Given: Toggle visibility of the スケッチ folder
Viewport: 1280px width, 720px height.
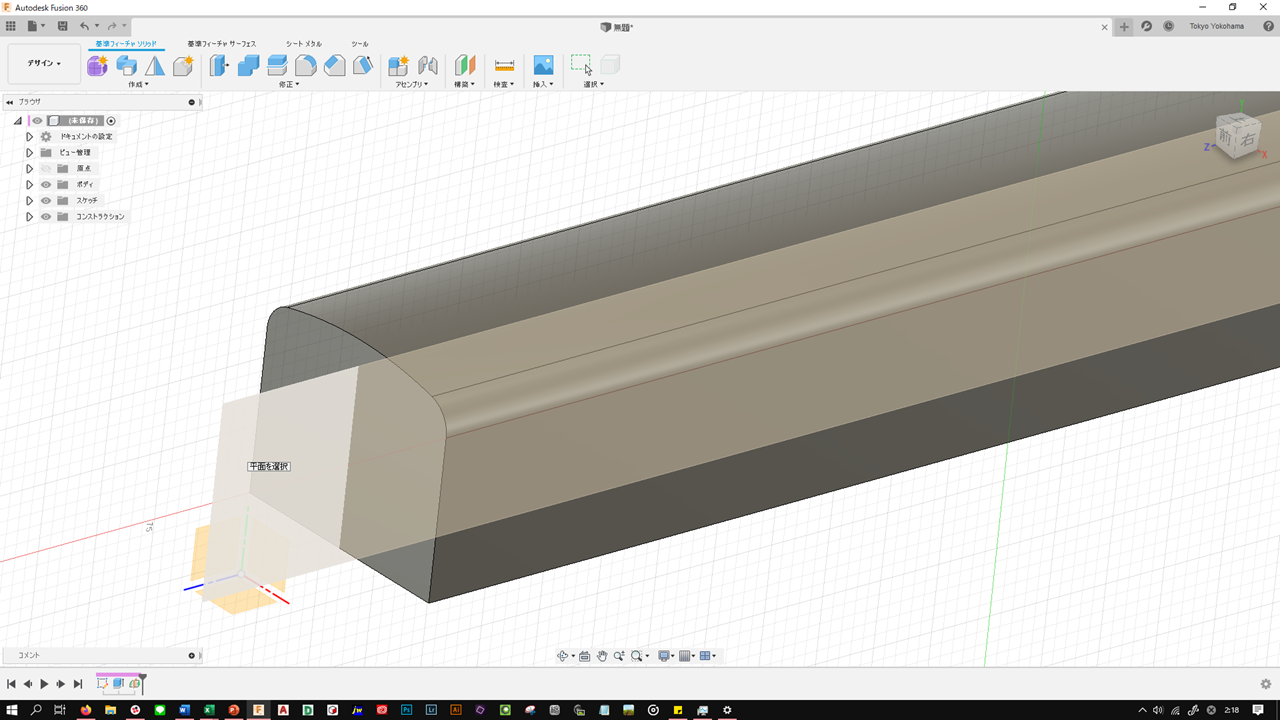Looking at the screenshot, I should tap(46, 201).
